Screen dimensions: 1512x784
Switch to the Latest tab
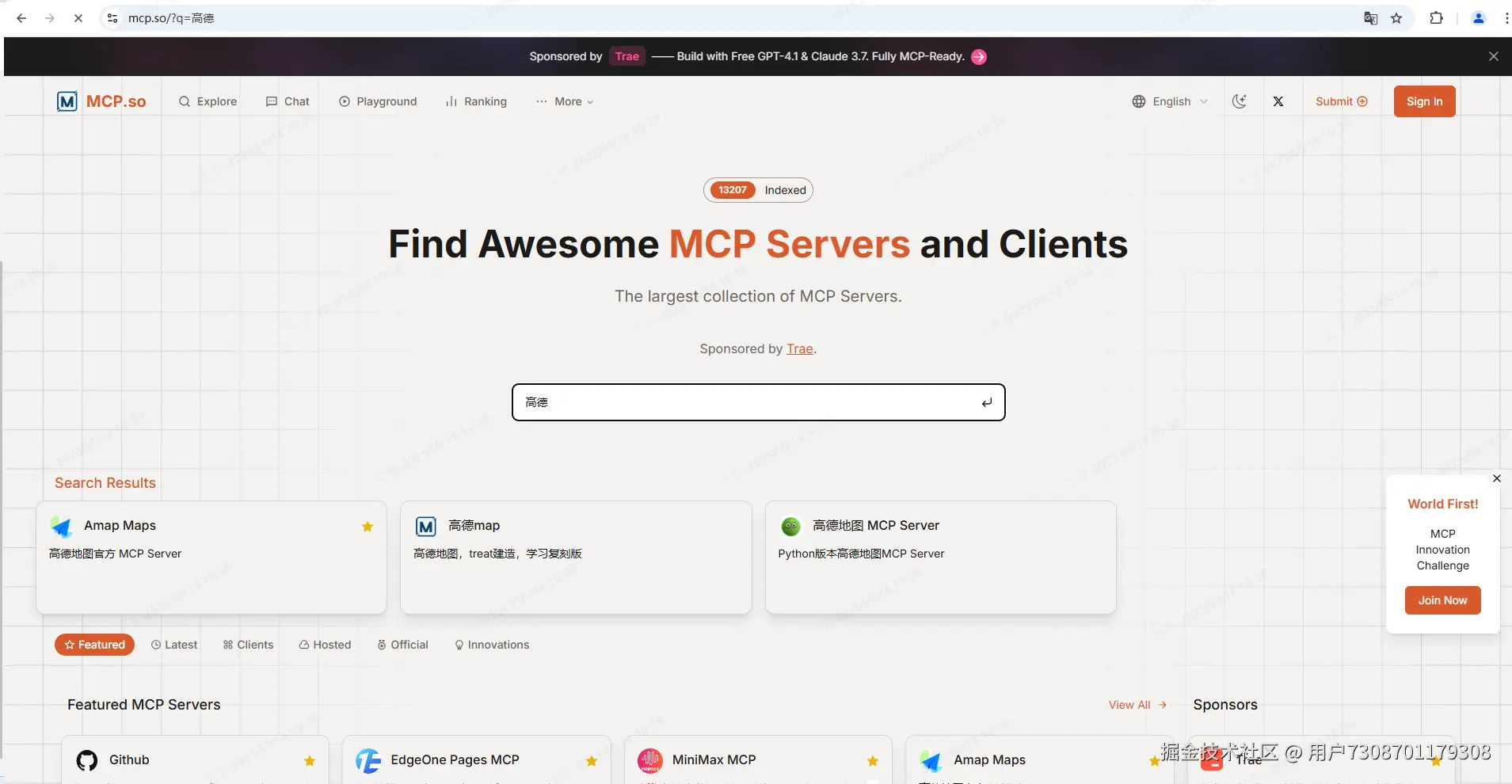pyautogui.click(x=174, y=645)
